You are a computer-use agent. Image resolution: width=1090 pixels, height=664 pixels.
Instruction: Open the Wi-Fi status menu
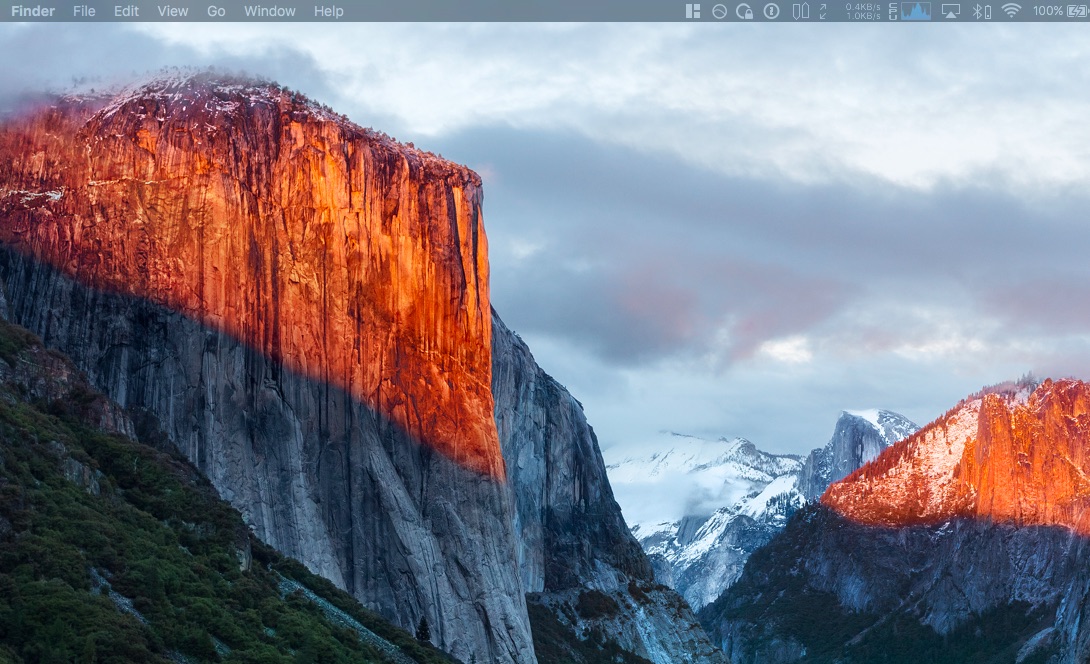[x=1011, y=11]
